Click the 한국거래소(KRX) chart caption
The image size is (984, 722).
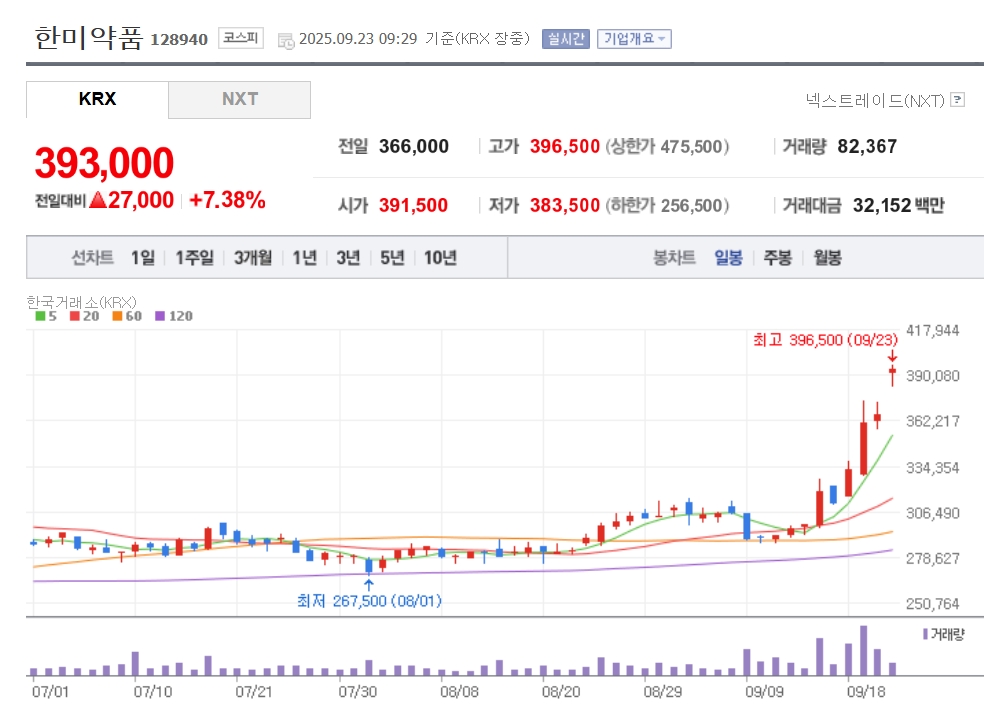coord(81,302)
